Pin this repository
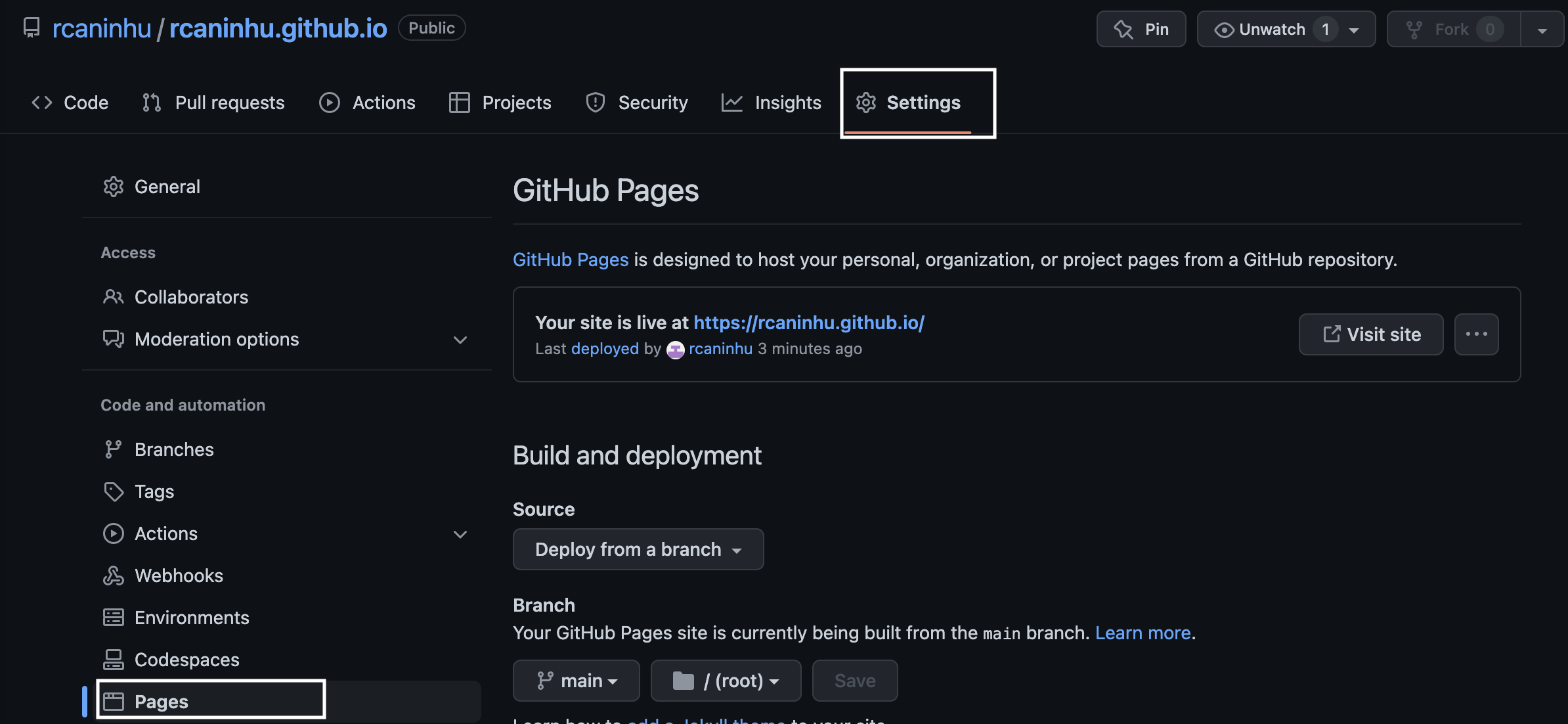The height and width of the screenshot is (724, 1568). (x=1141, y=29)
